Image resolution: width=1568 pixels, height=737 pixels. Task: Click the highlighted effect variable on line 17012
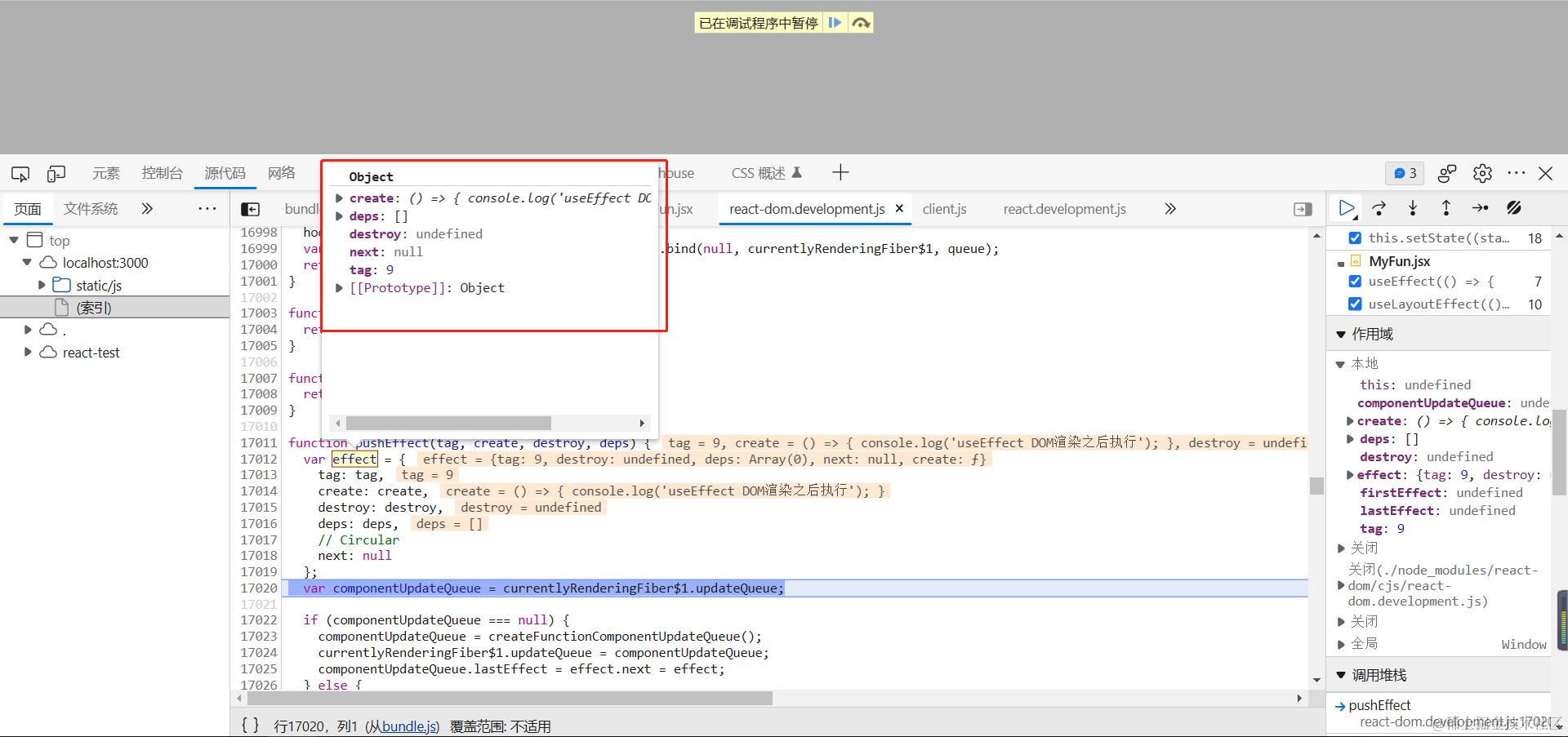[x=354, y=459]
